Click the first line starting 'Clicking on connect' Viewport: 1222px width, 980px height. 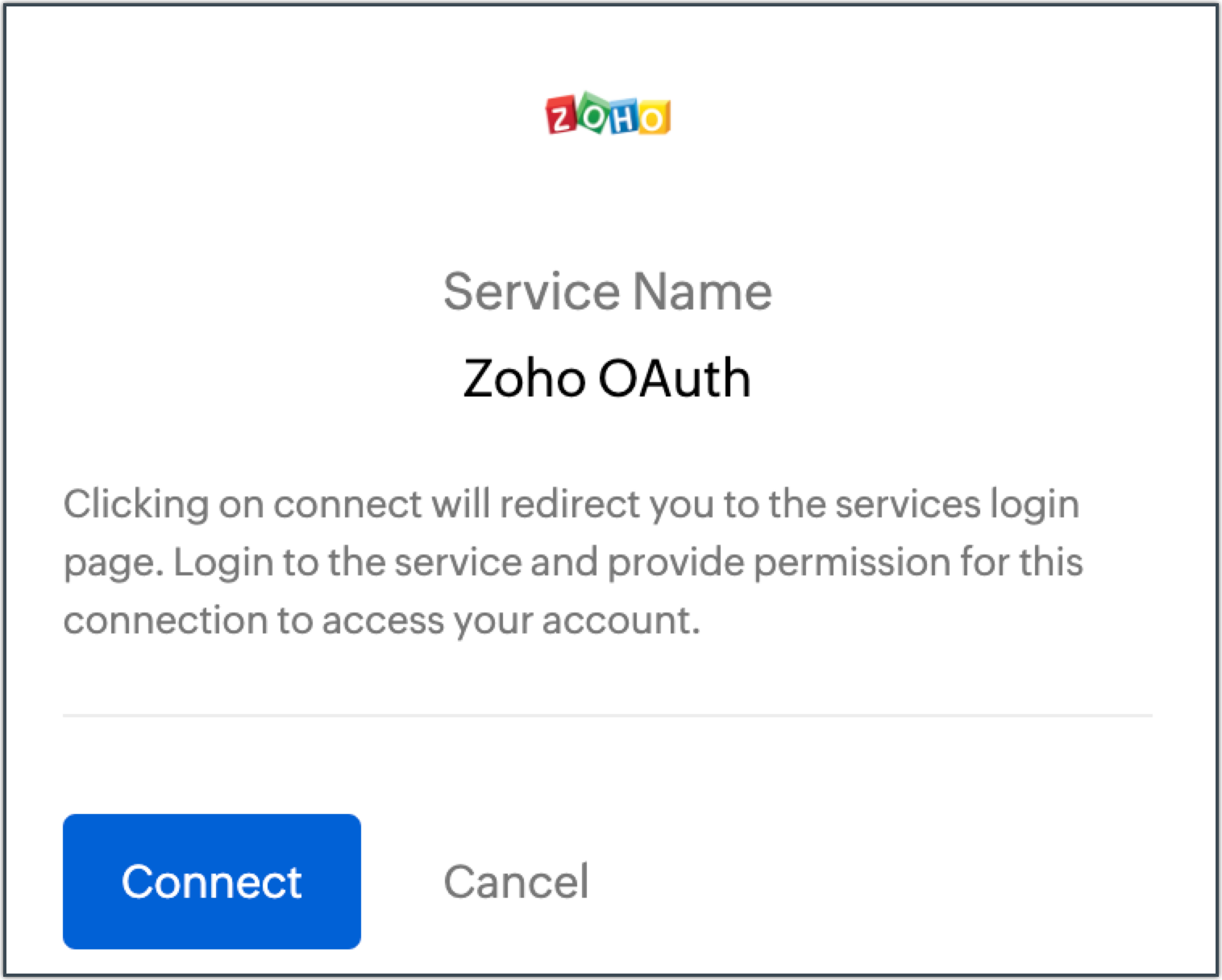coord(571,505)
